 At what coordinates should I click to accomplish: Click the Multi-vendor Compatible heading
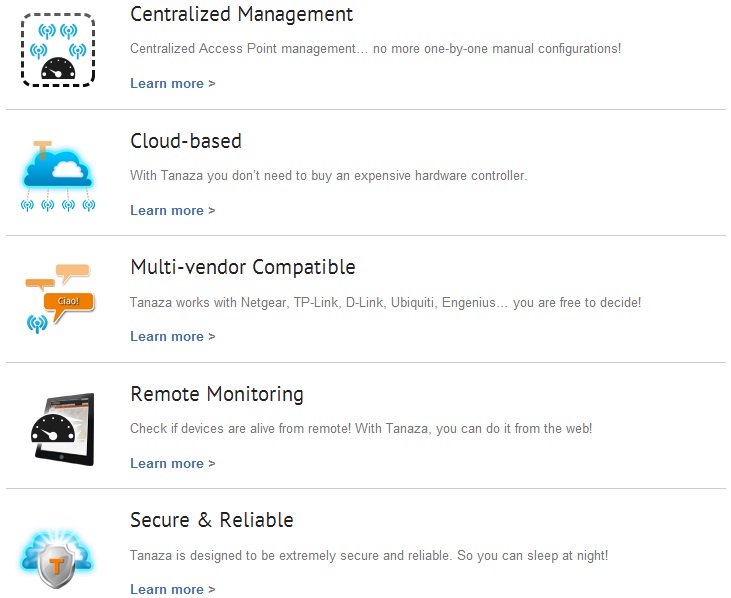pos(243,268)
